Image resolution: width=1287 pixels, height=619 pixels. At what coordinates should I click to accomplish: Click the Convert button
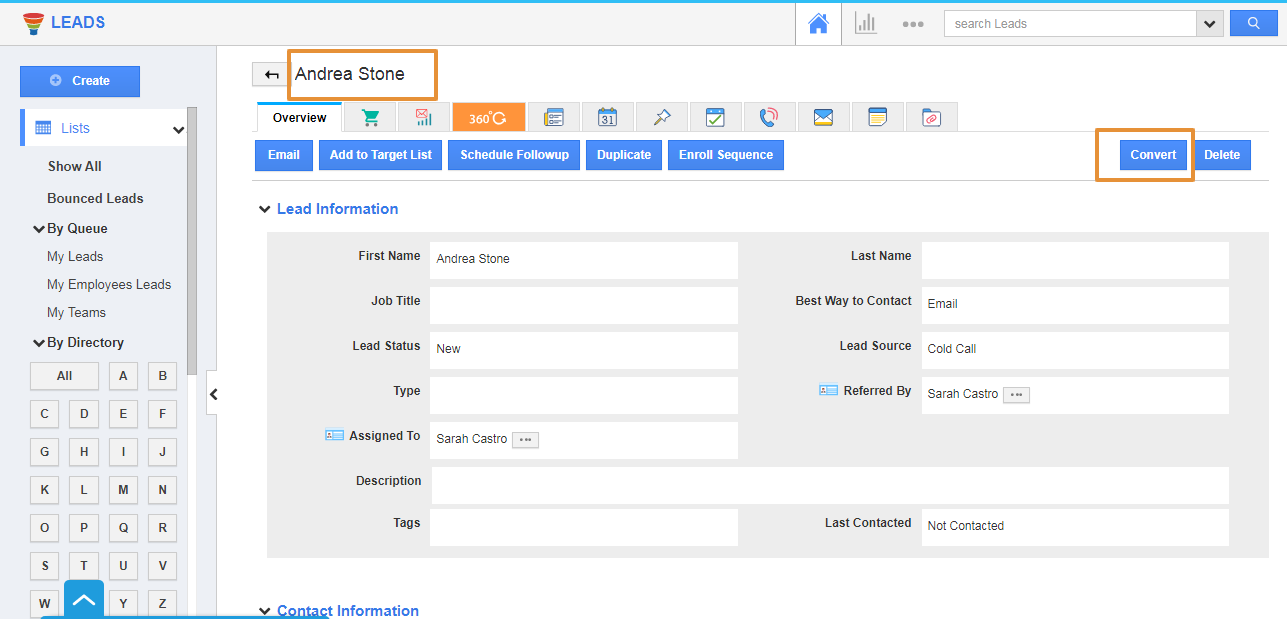(x=1153, y=155)
